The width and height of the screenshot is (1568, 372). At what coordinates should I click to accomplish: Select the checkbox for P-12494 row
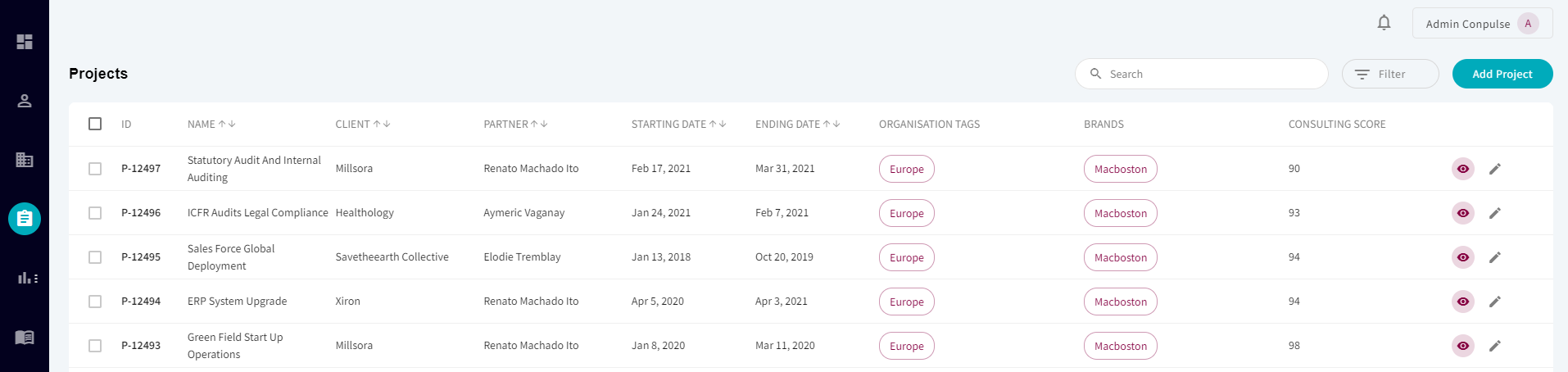tap(95, 302)
